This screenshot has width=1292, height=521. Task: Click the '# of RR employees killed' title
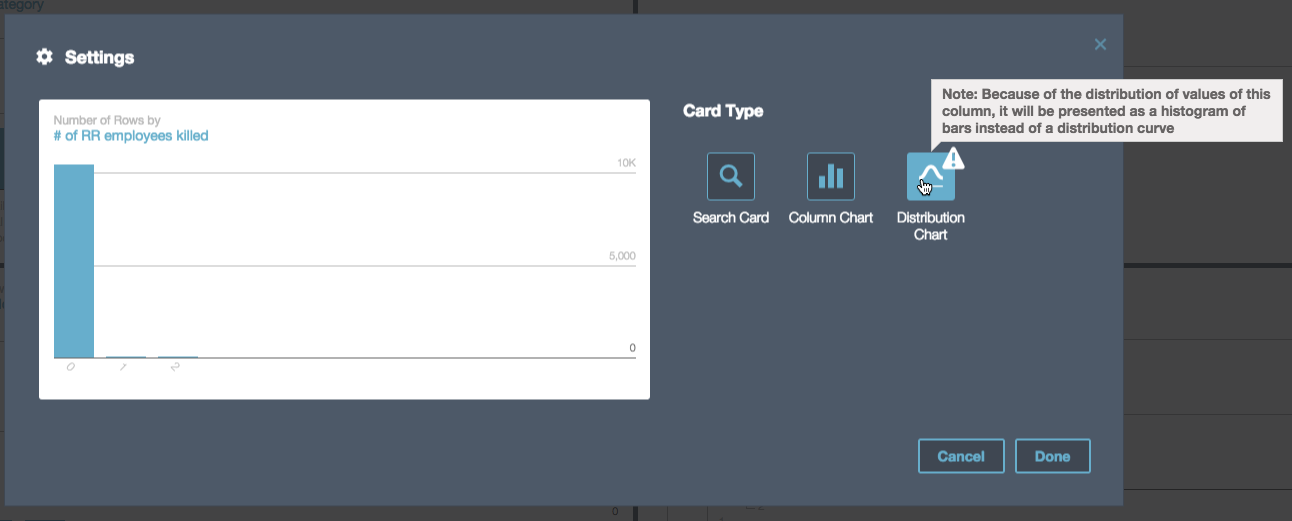tap(131, 136)
